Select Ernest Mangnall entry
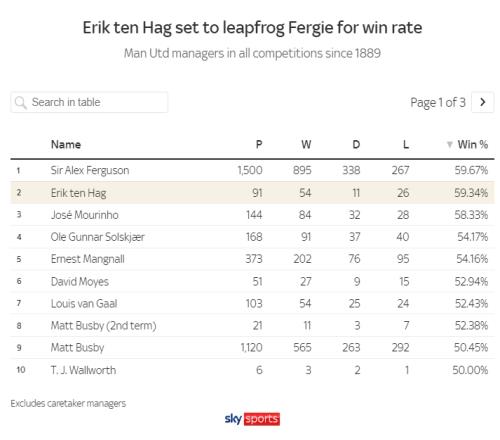The width and height of the screenshot is (500, 440). click(x=252, y=259)
